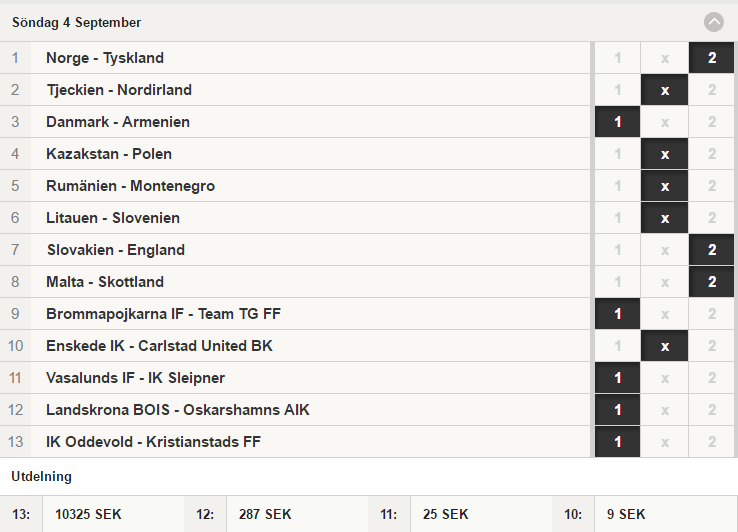Select 2 for Enskede IK - Carlstad United
Image resolution: width=738 pixels, height=532 pixels.
pos(712,346)
